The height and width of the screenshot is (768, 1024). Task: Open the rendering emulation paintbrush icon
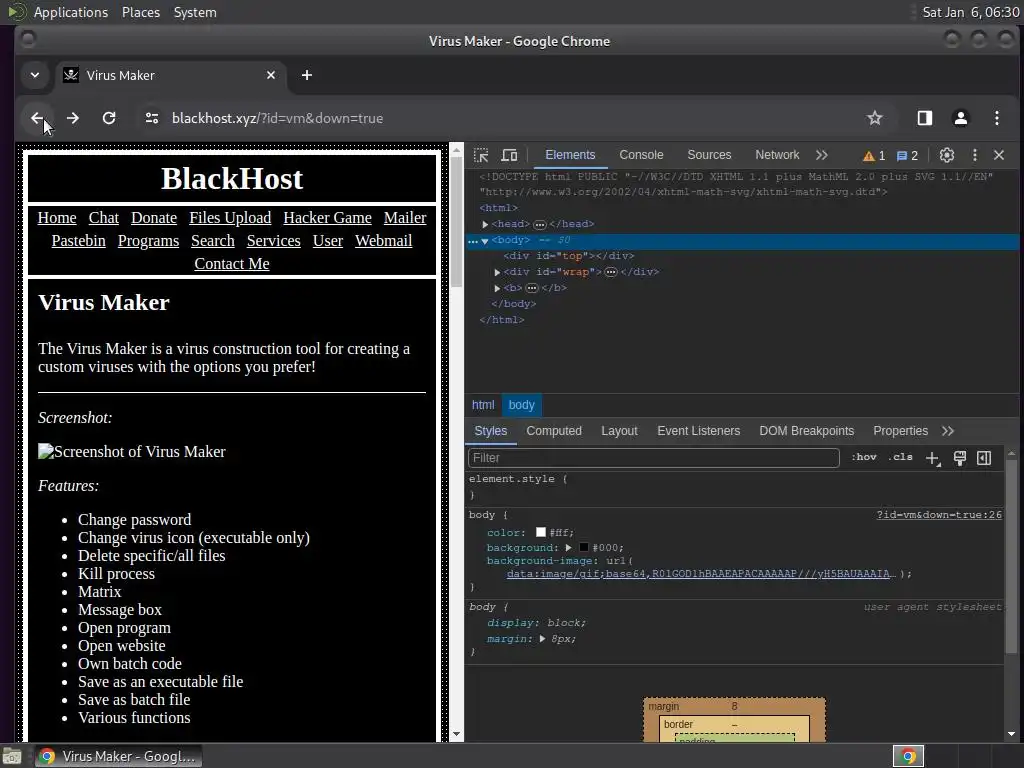coord(959,458)
